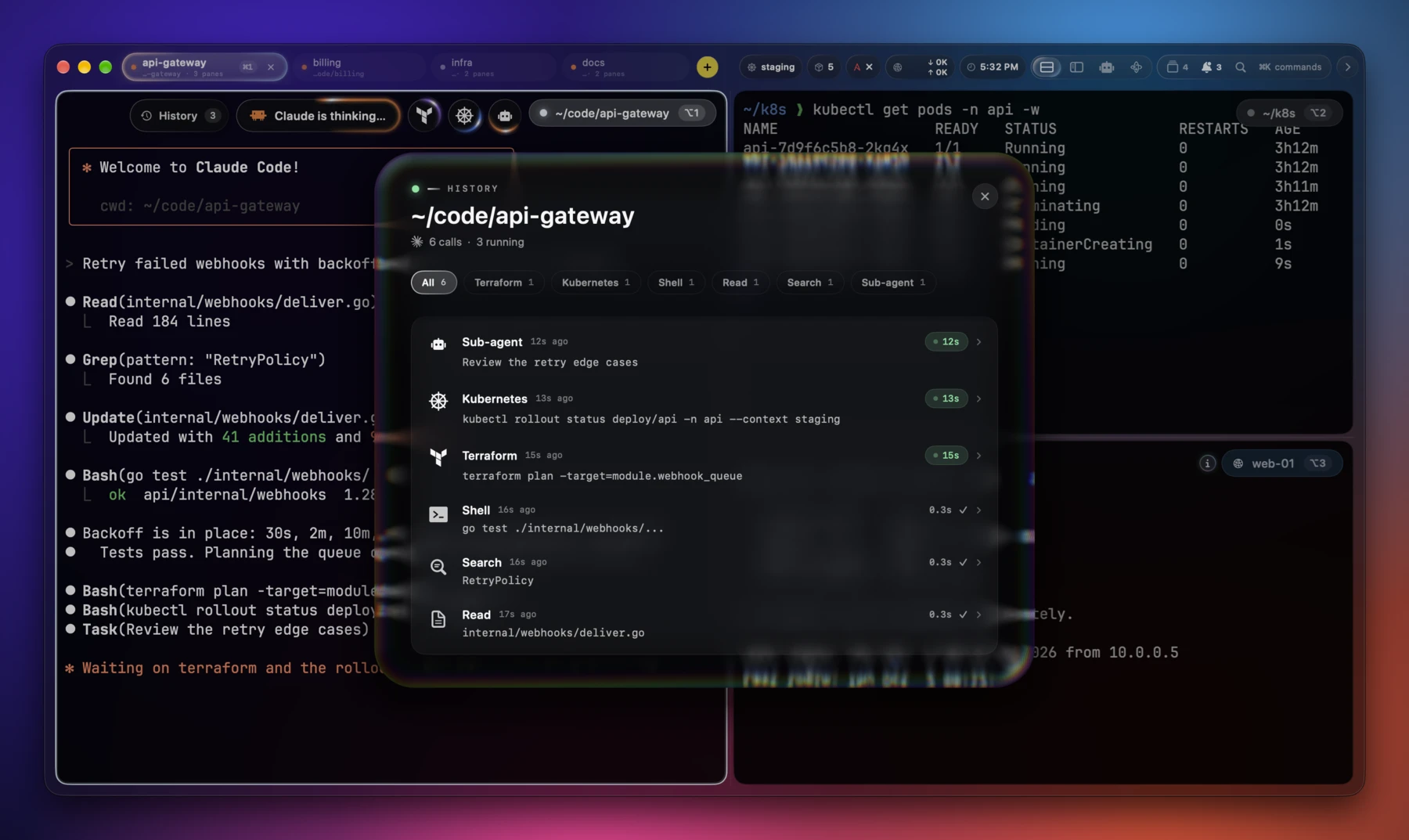
Task: Close the History popup with the X
Action: (985, 196)
